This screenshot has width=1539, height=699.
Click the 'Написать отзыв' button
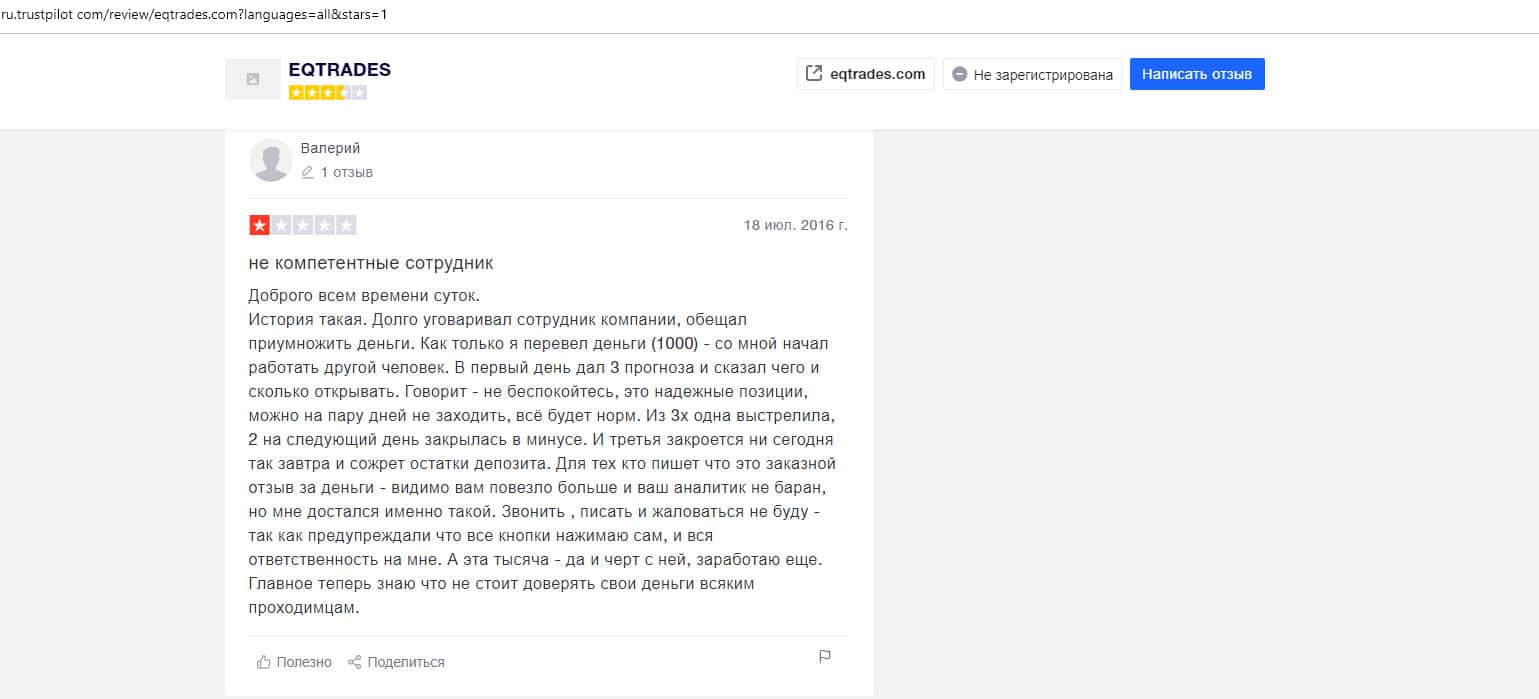[1197, 74]
